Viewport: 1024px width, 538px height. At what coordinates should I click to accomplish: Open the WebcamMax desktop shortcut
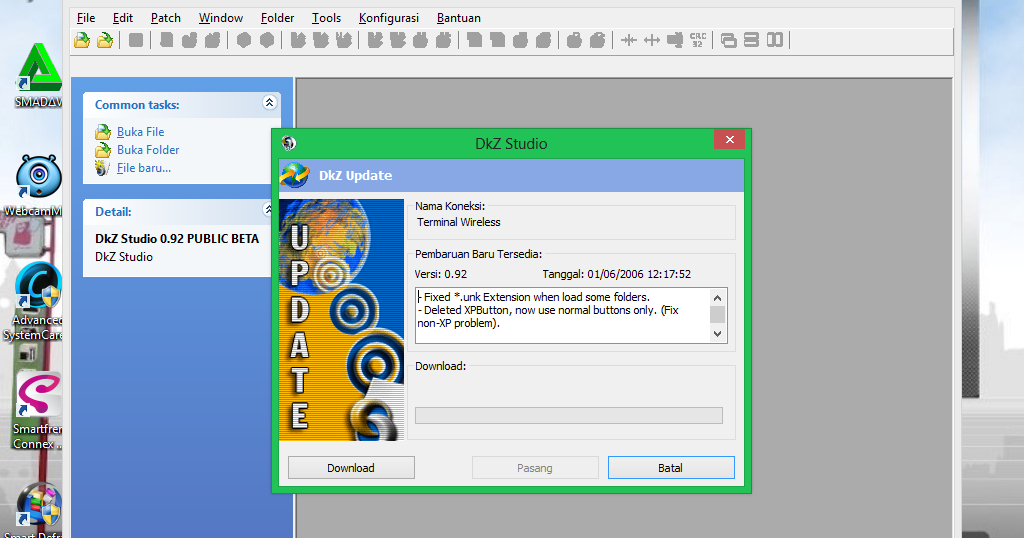[36, 186]
